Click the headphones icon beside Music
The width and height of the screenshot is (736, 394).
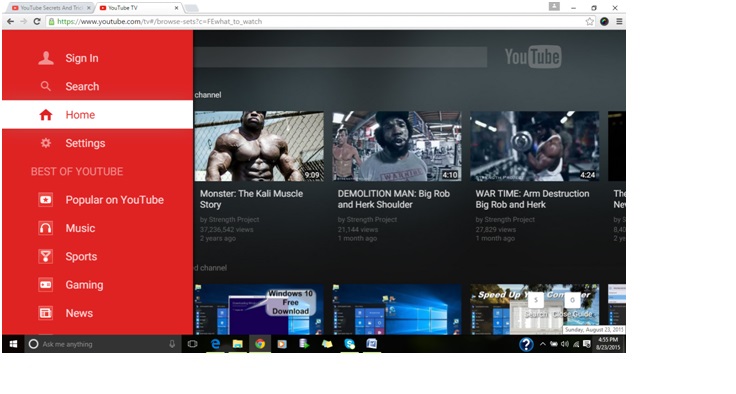46,228
